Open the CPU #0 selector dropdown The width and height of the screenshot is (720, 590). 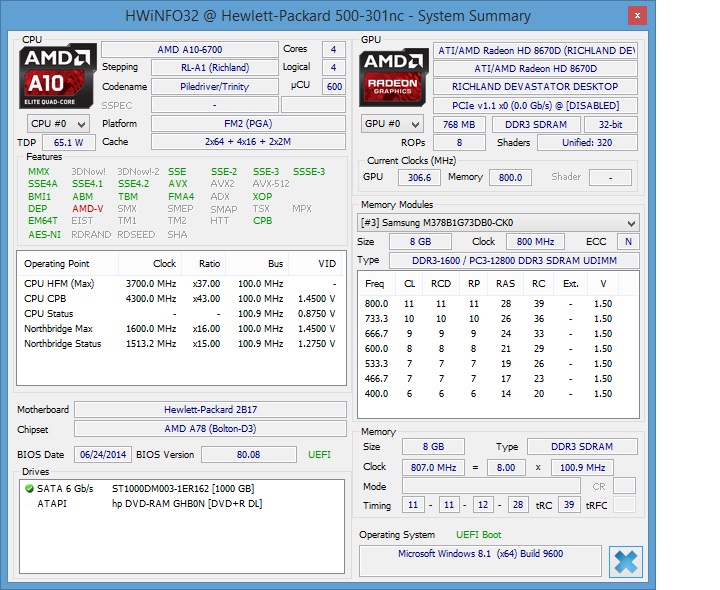tap(58, 124)
